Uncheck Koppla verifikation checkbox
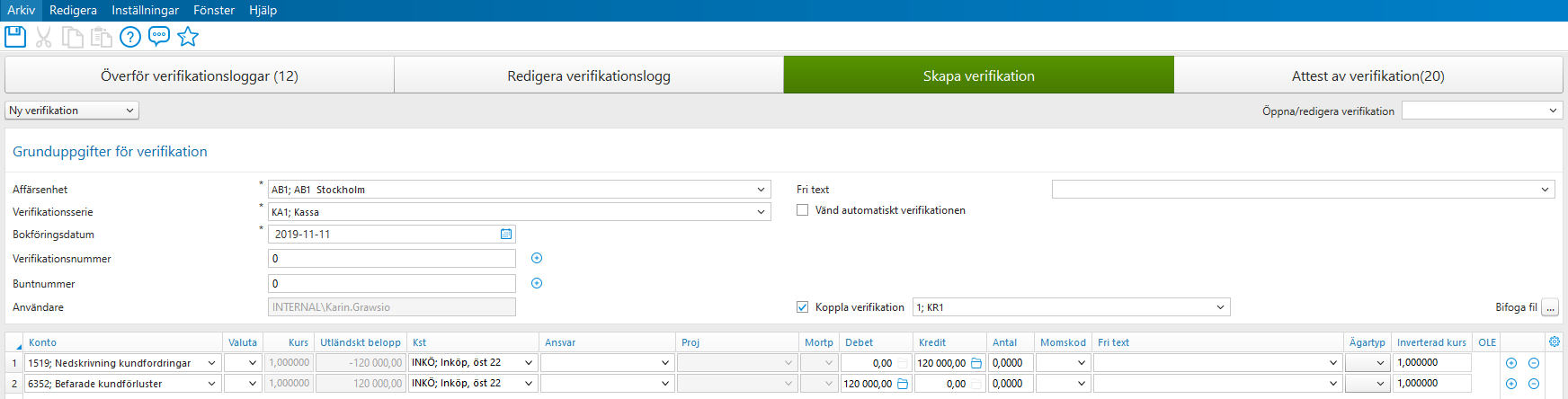 [803, 307]
